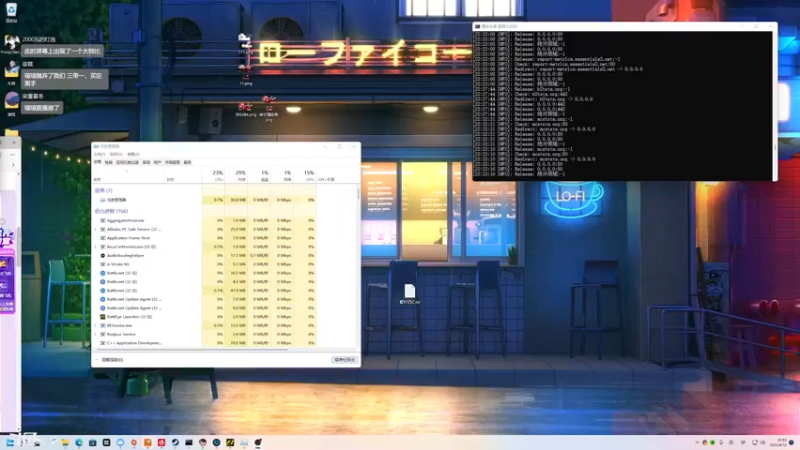This screenshot has height=450, width=800.
Task: Switch to the Details tab in Task Manager
Action: click(172, 162)
